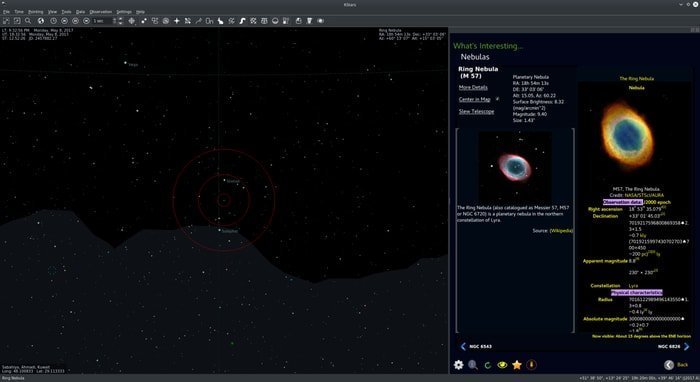The width and height of the screenshot is (700, 382).
Task: Click the Ring Nebula photo in info box
Action: 515,166
